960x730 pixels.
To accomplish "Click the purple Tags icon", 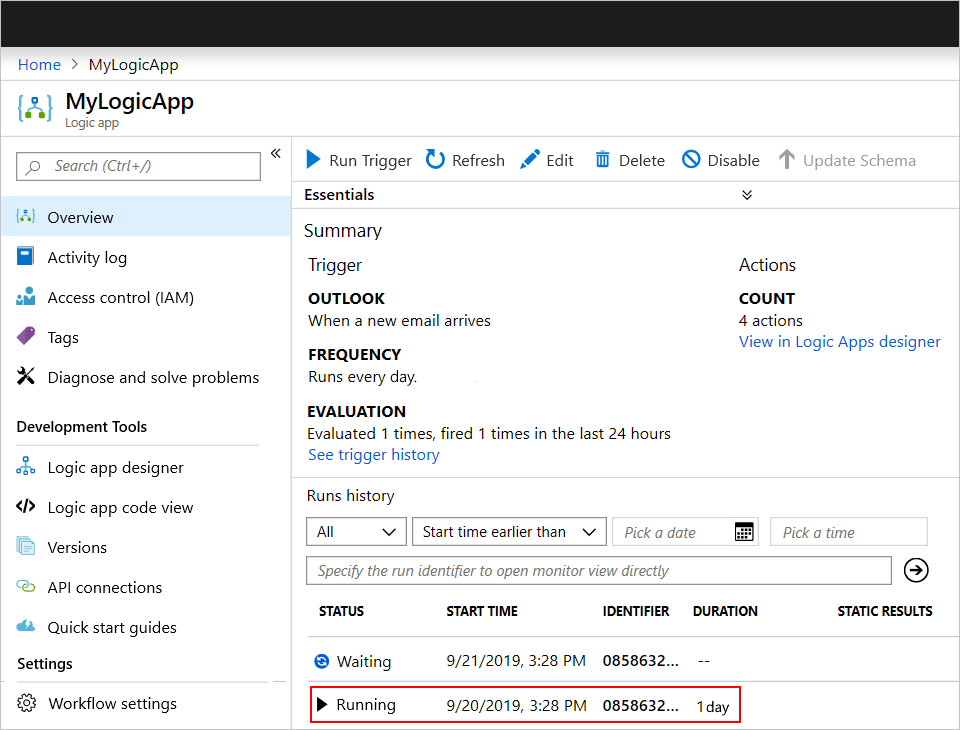I will [x=25, y=336].
